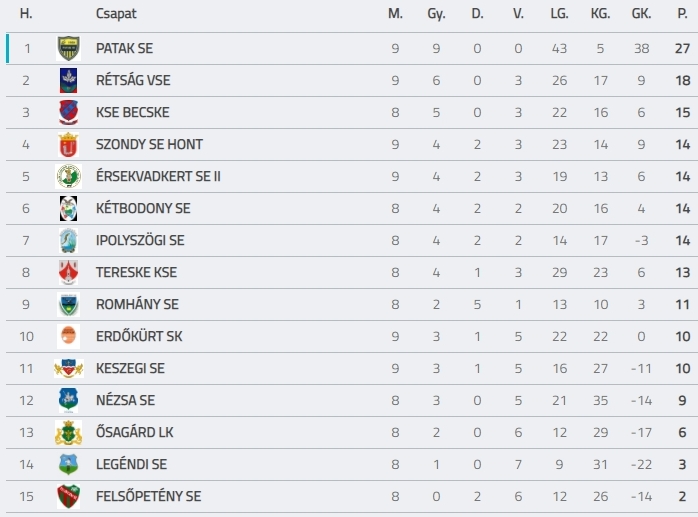Click the FELSŐPETÉNY SE striped crest
The width and height of the screenshot is (698, 517).
click(x=69, y=497)
